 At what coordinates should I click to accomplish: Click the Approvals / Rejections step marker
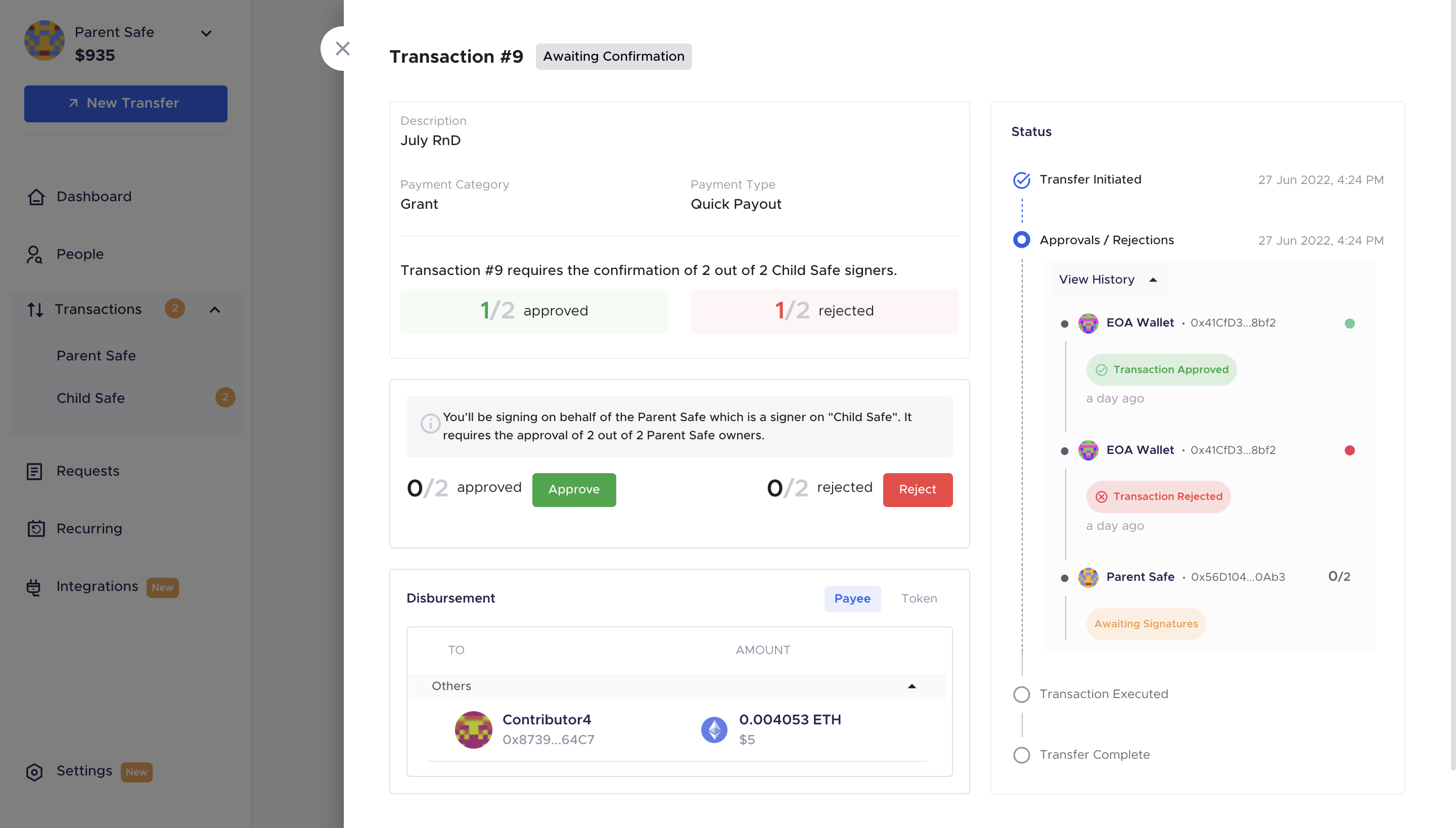pyautogui.click(x=1021, y=240)
